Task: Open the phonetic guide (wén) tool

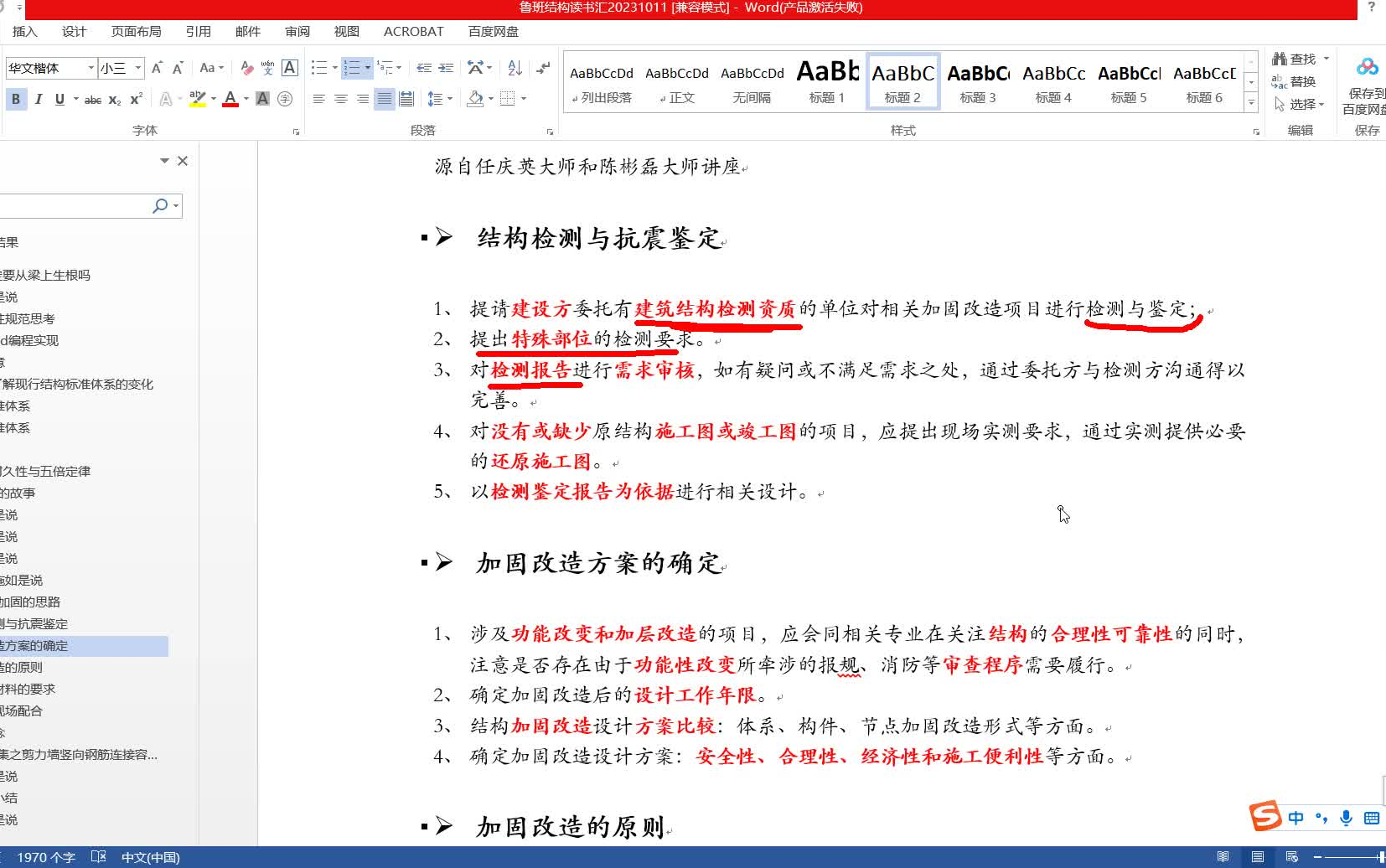Action: click(x=267, y=68)
